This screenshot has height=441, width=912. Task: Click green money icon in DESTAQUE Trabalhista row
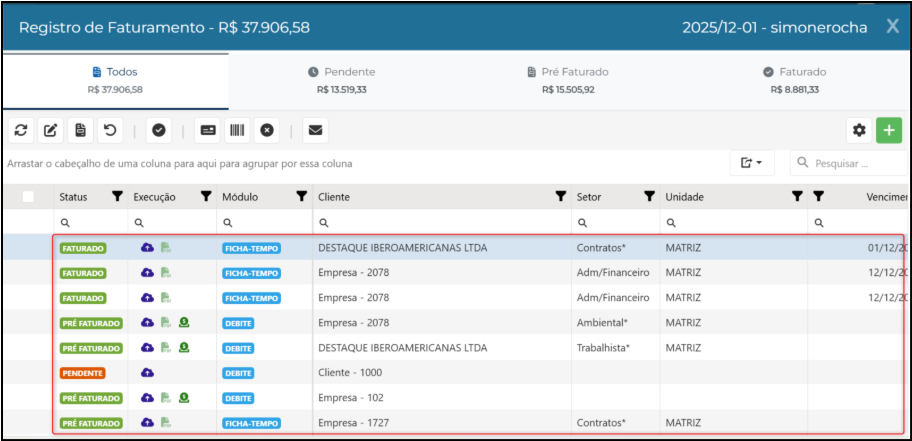coord(184,347)
